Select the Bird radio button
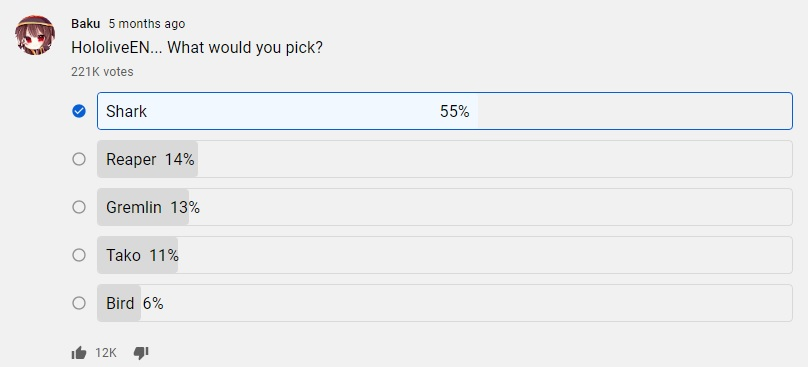 [x=79, y=303]
